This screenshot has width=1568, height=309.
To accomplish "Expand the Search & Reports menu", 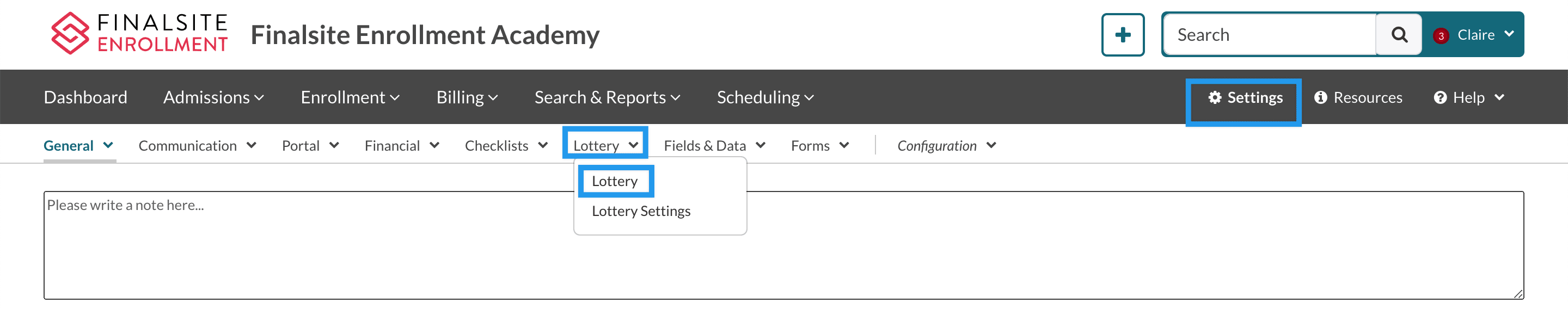I will (607, 97).
